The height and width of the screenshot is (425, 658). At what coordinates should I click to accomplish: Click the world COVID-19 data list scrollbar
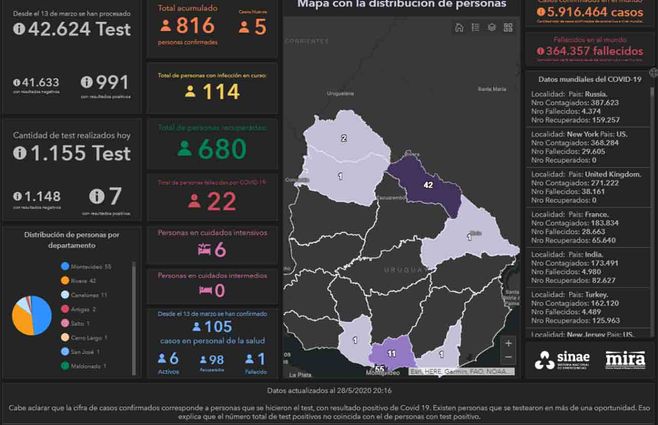click(652, 200)
